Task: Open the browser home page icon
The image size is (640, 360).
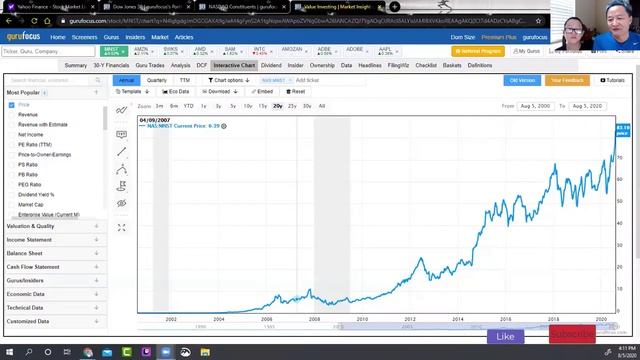Action: [x=47, y=21]
